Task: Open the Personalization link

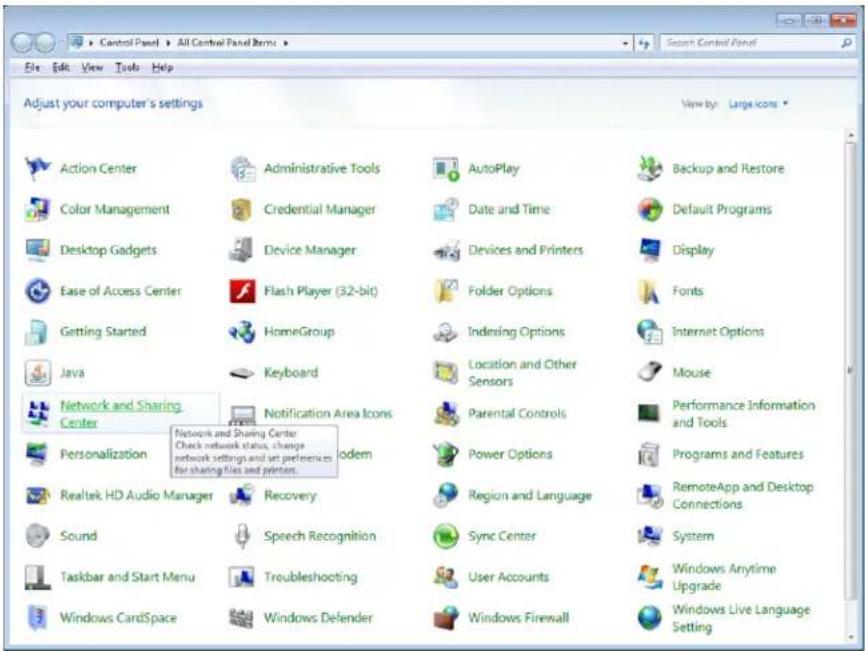Action: pyautogui.click(x=103, y=454)
